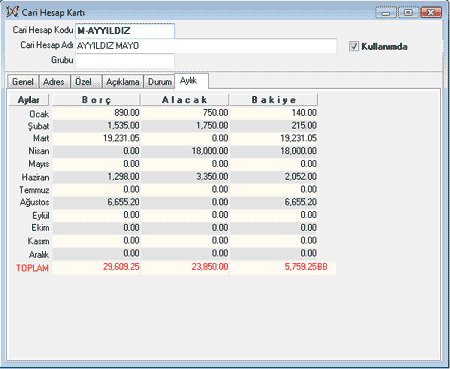Select Ocak Alacak value 750.00
The width and height of the screenshot is (450, 369).
215,113
